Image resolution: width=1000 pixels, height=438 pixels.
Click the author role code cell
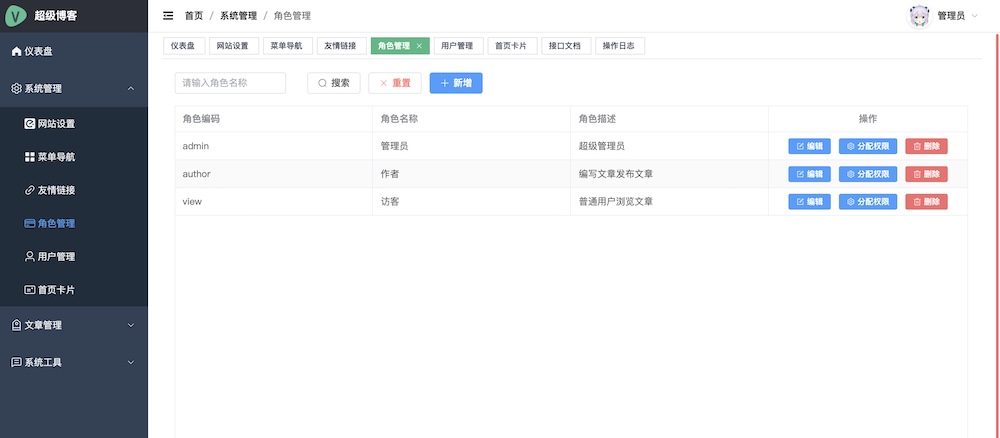pos(274,174)
